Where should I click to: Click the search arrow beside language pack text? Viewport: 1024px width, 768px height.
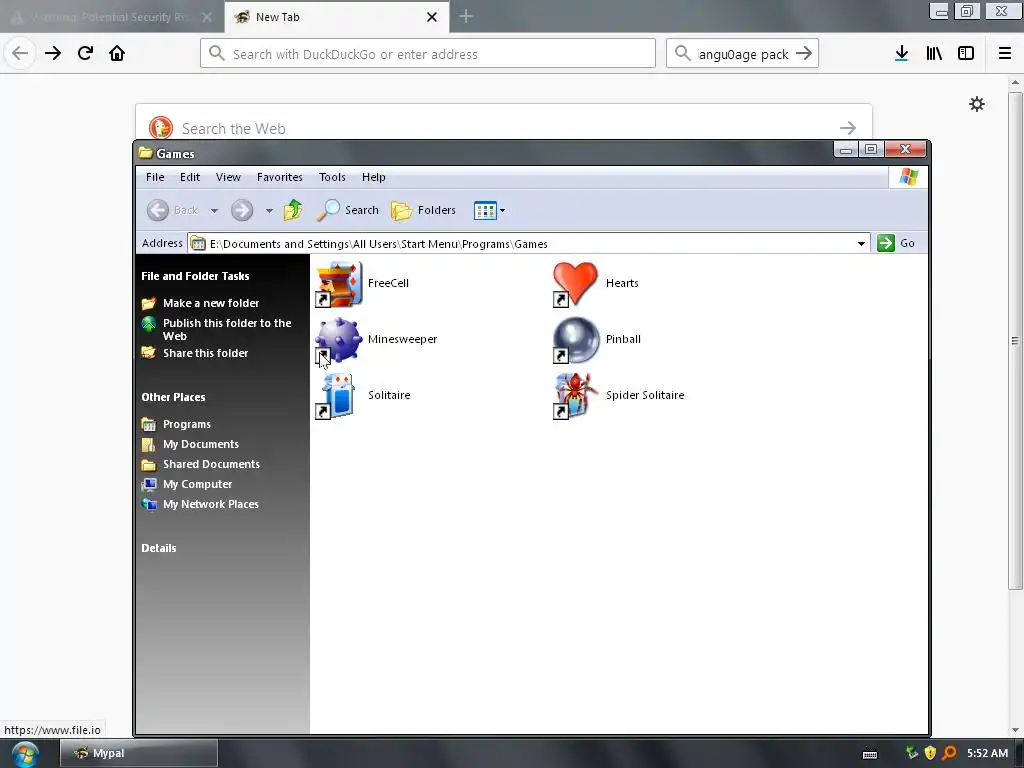click(804, 54)
